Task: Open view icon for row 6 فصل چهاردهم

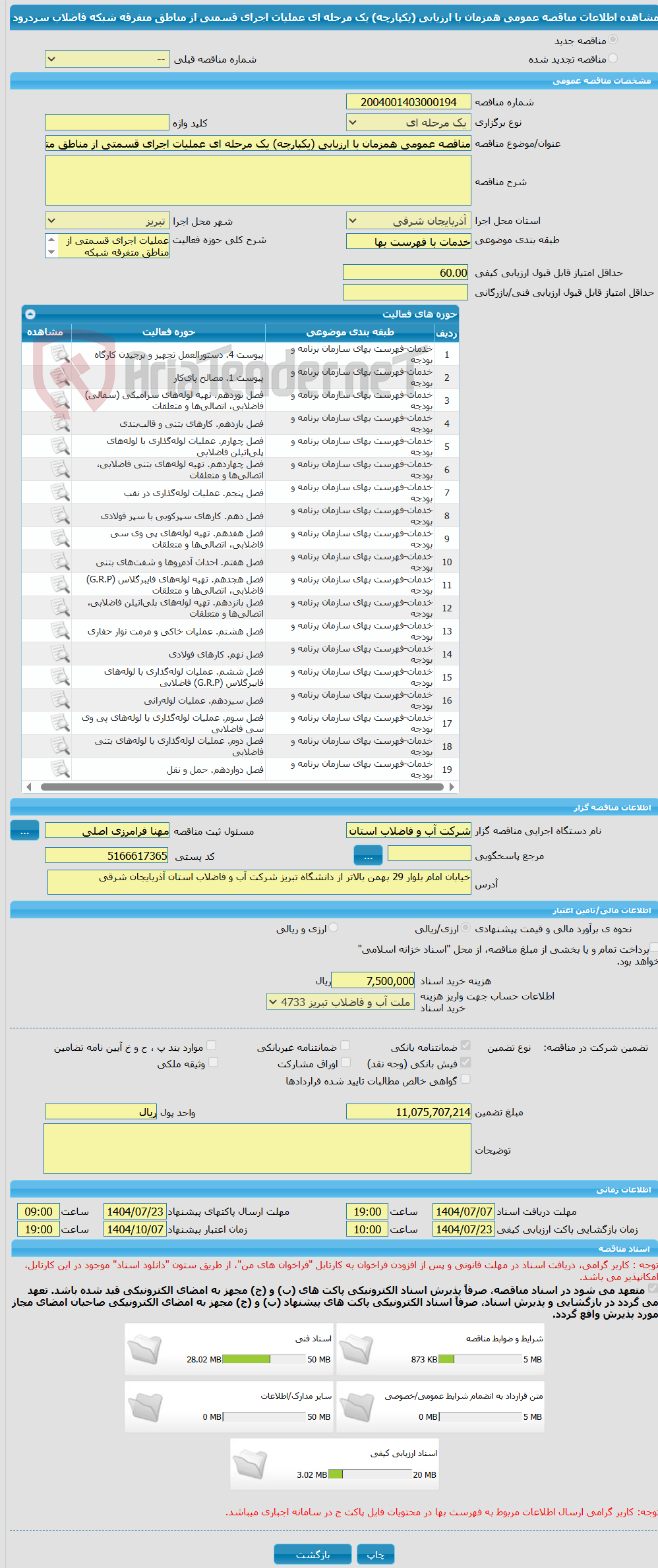Action: tap(60, 470)
